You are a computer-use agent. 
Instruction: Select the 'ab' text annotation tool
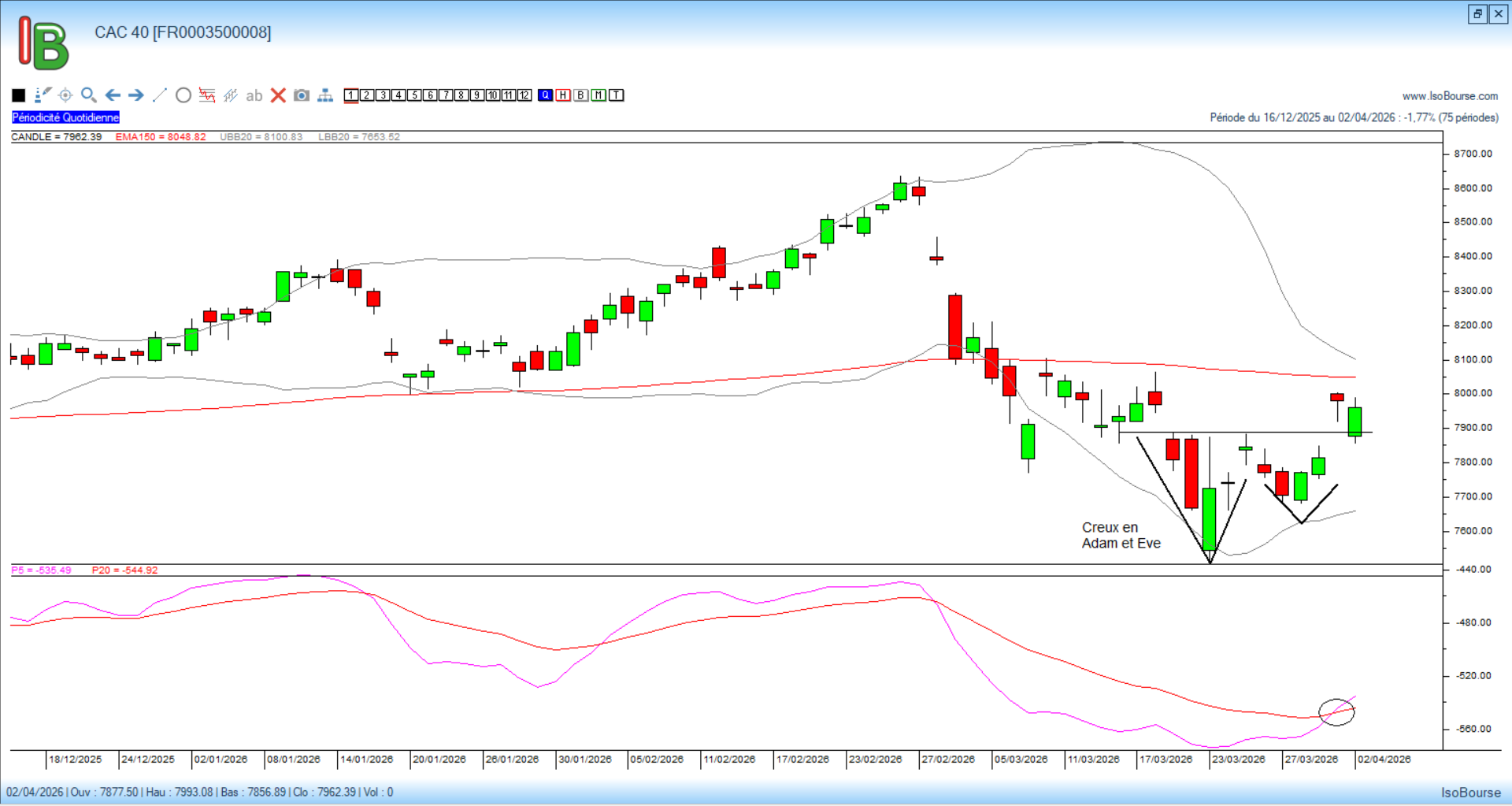(254, 95)
